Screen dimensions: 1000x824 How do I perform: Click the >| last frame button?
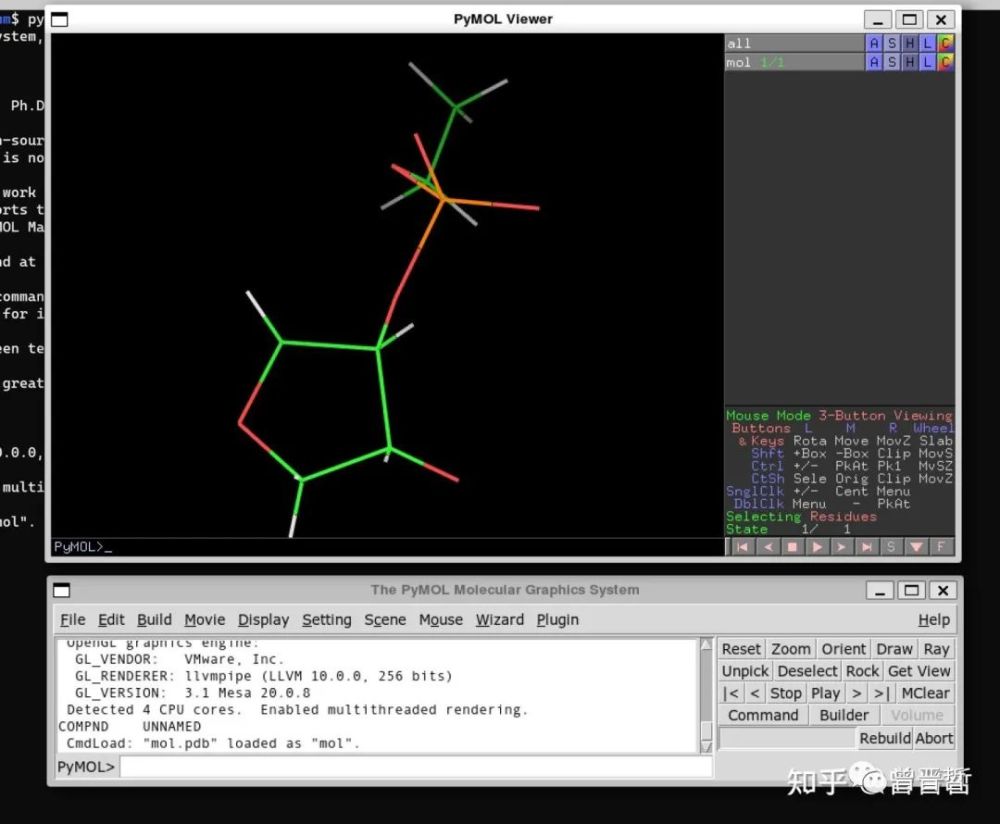(x=881, y=693)
